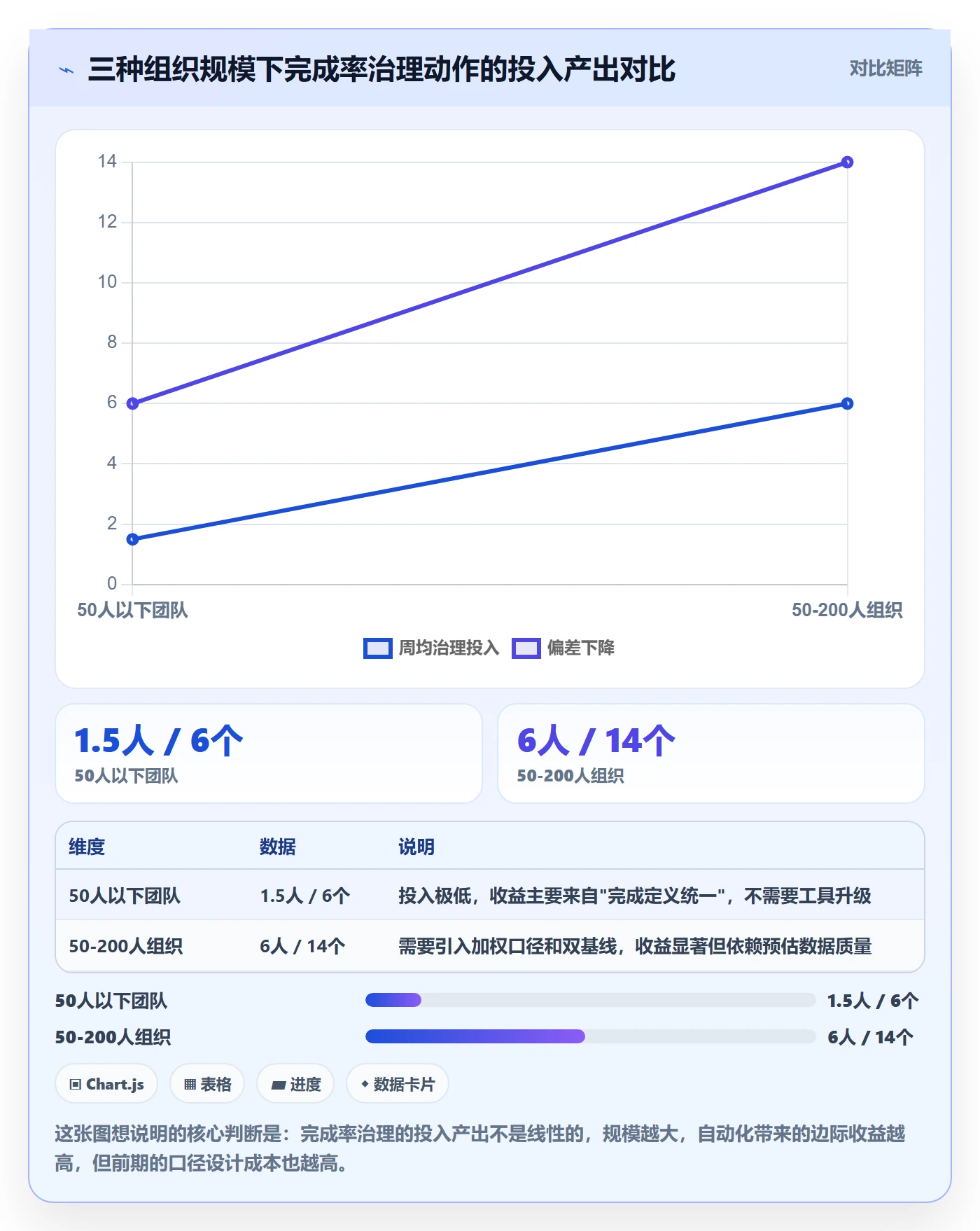Screen dimensions: 980x1231
Task: Select the Chart.js tag chip
Action: tap(106, 1084)
